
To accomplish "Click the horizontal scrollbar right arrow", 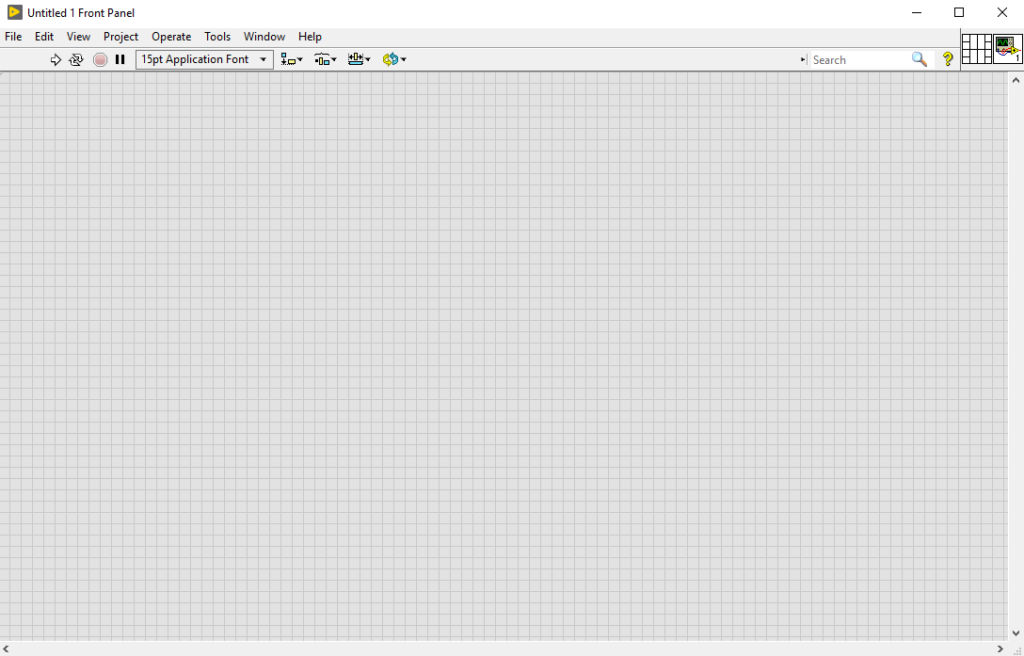I will pyautogui.click(x=1000, y=649).
